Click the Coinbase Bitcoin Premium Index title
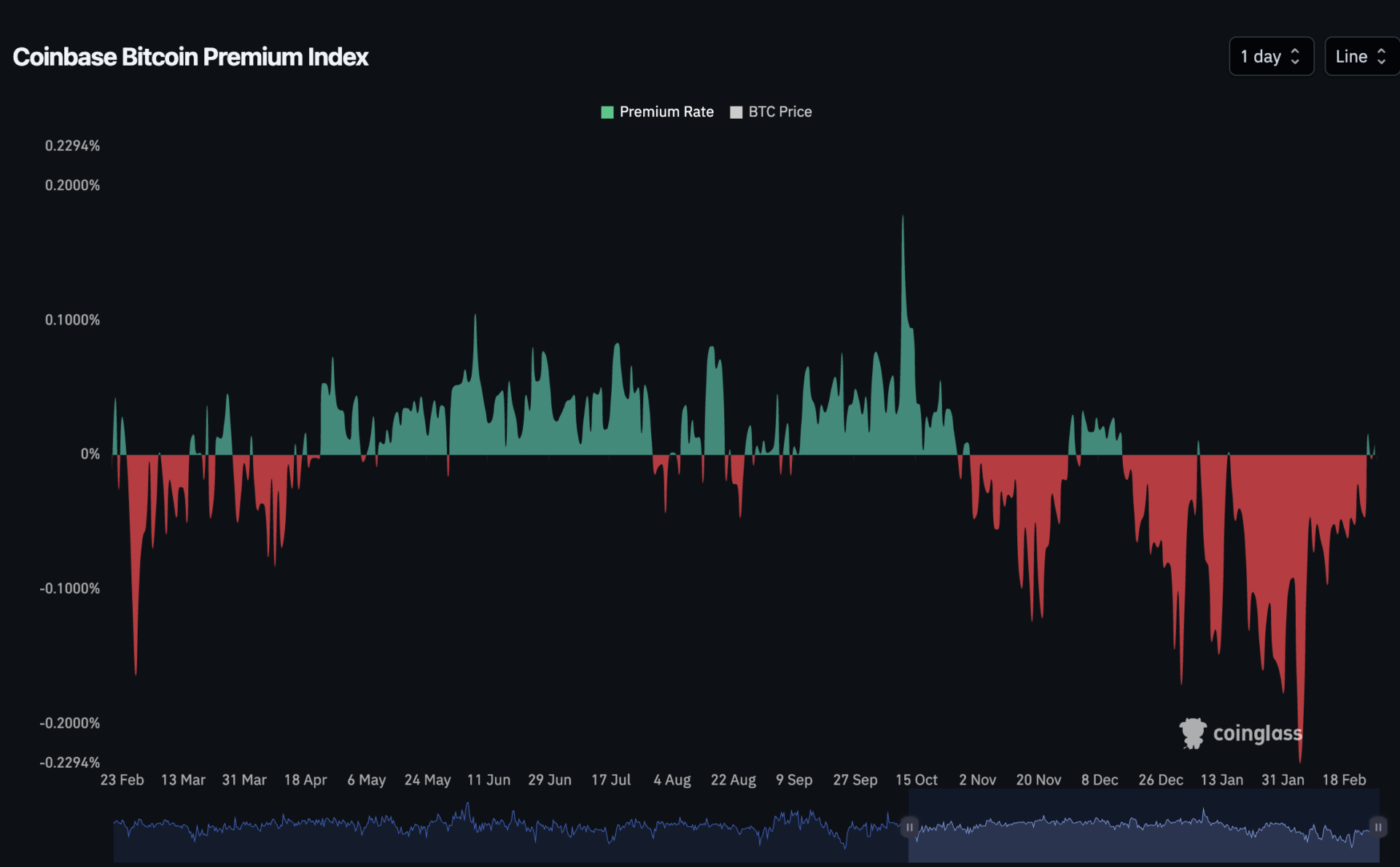 190,57
